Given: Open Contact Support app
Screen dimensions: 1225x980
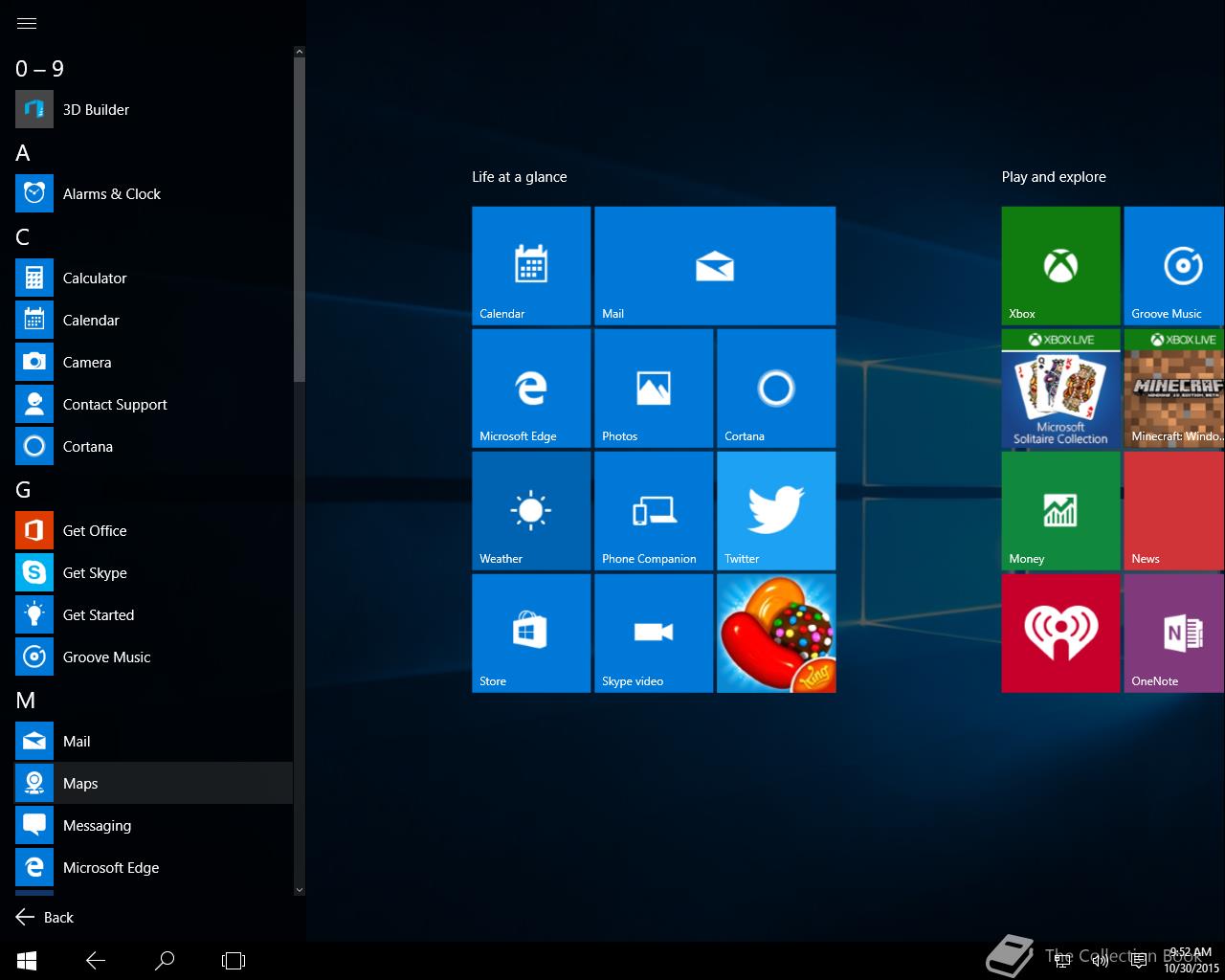Looking at the screenshot, I should tap(153, 404).
